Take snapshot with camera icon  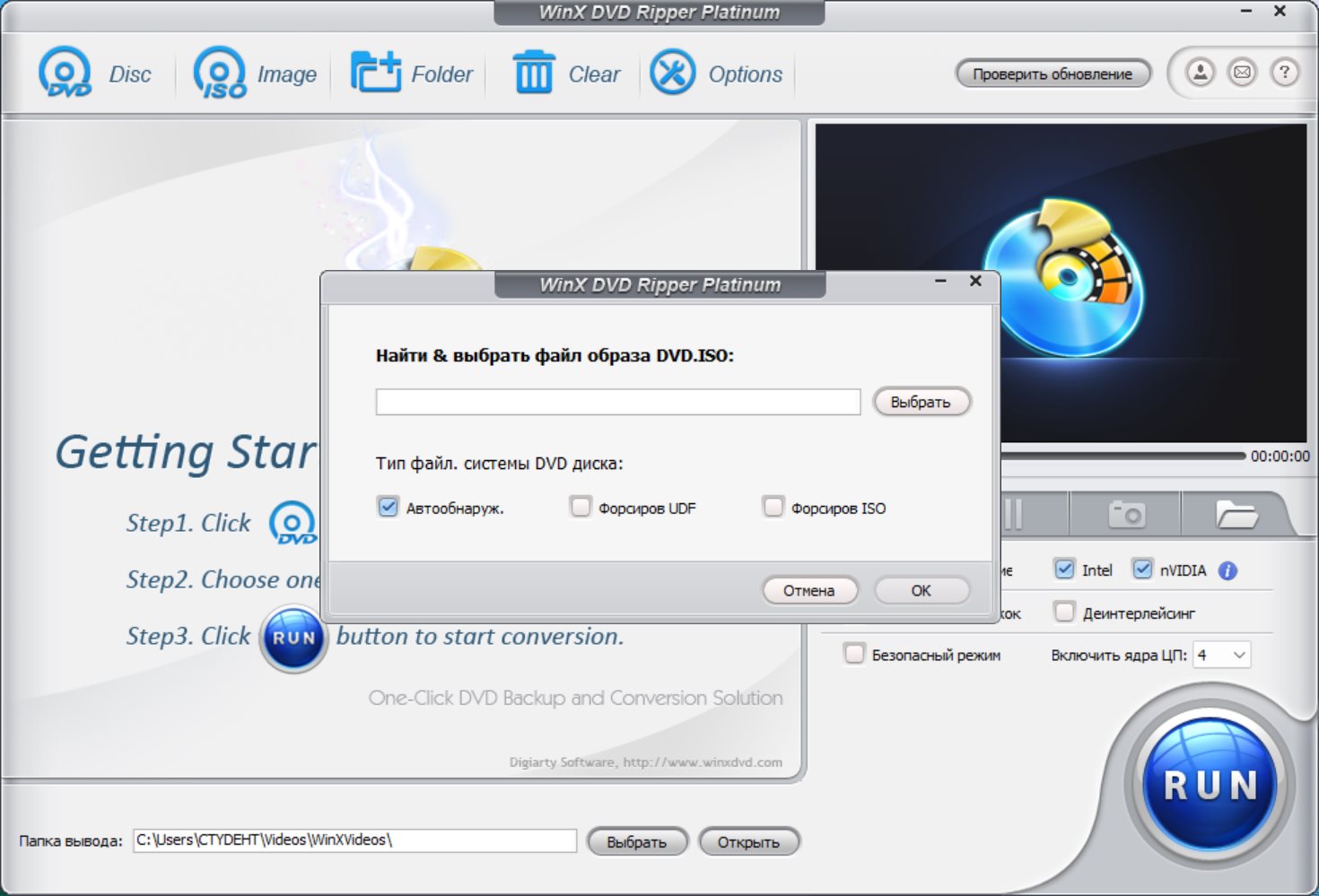(x=1126, y=515)
